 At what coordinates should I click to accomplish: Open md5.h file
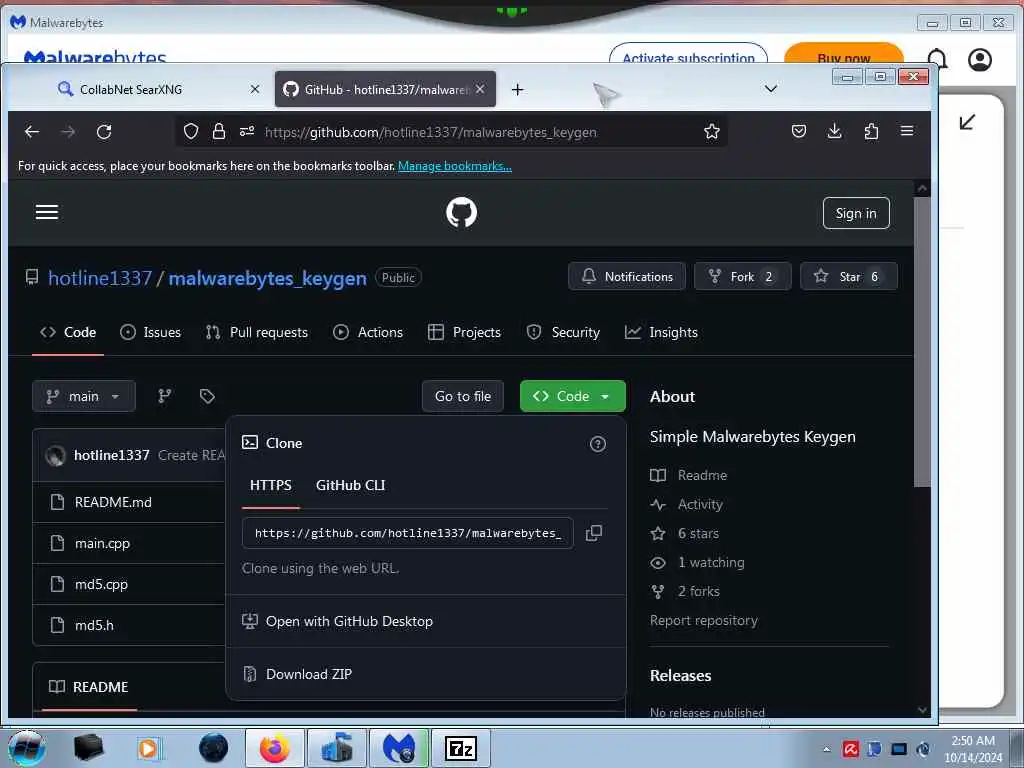(x=94, y=625)
